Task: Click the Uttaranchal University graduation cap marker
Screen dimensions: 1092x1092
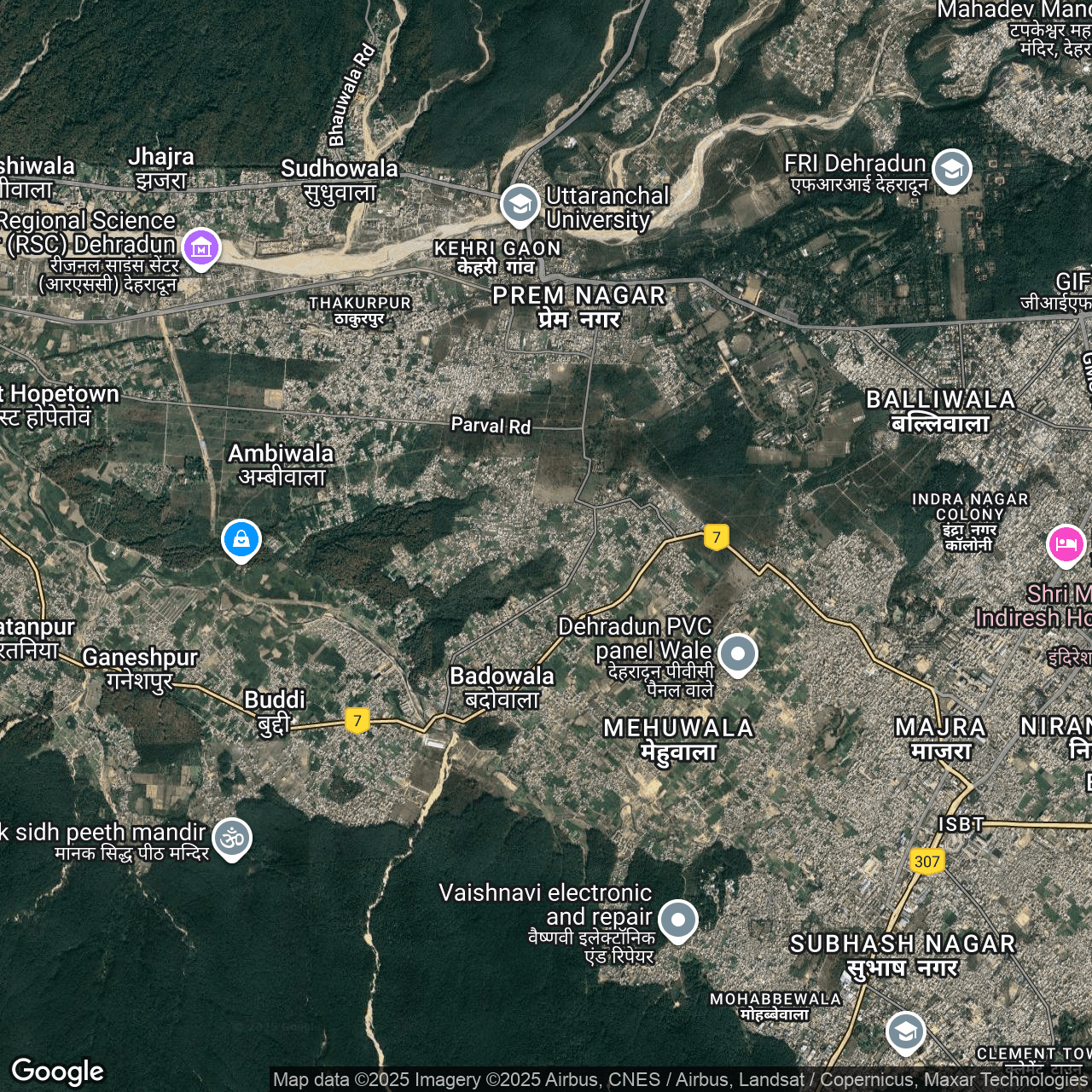Action: (x=520, y=205)
